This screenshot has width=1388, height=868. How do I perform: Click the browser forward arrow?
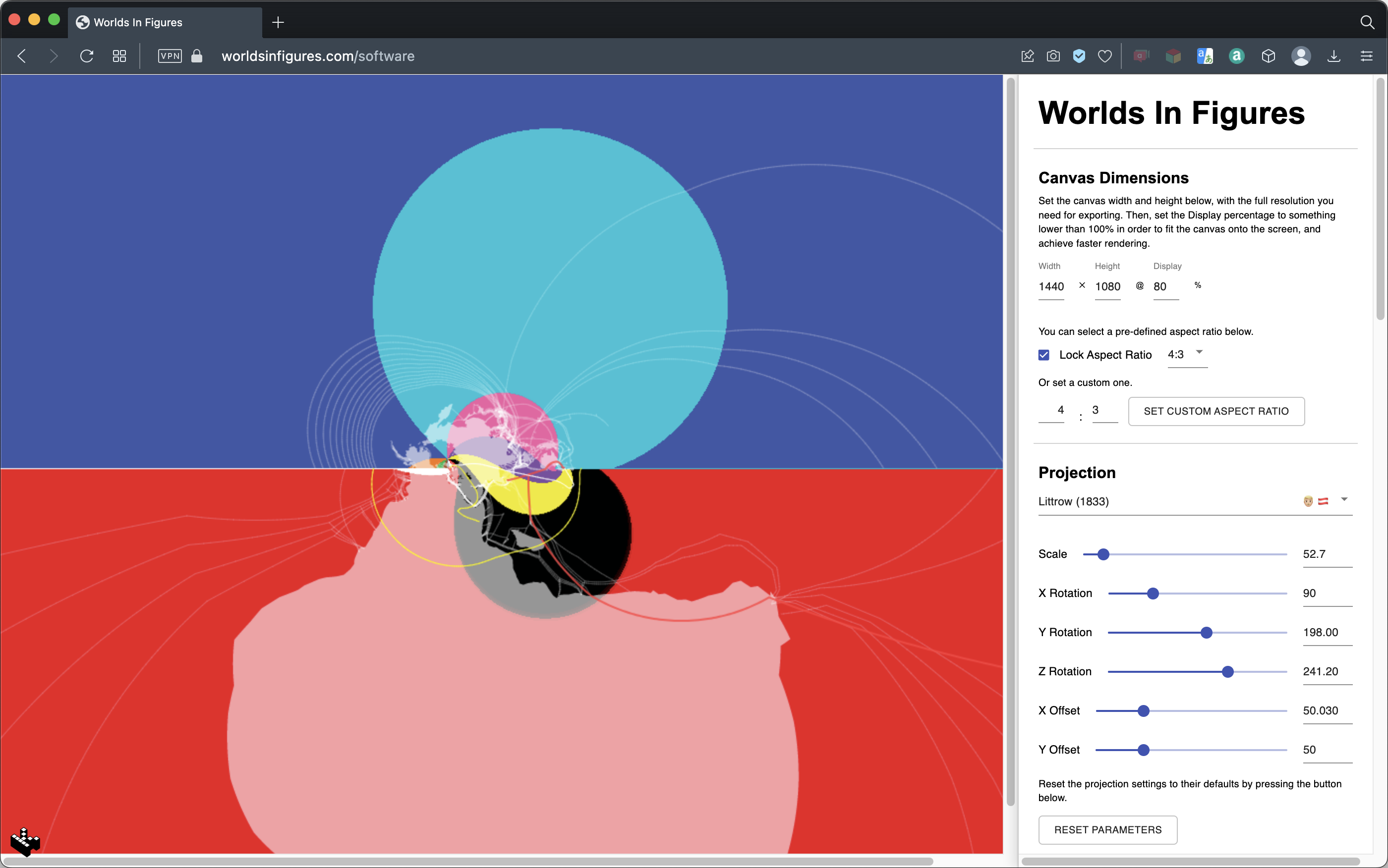tap(54, 55)
